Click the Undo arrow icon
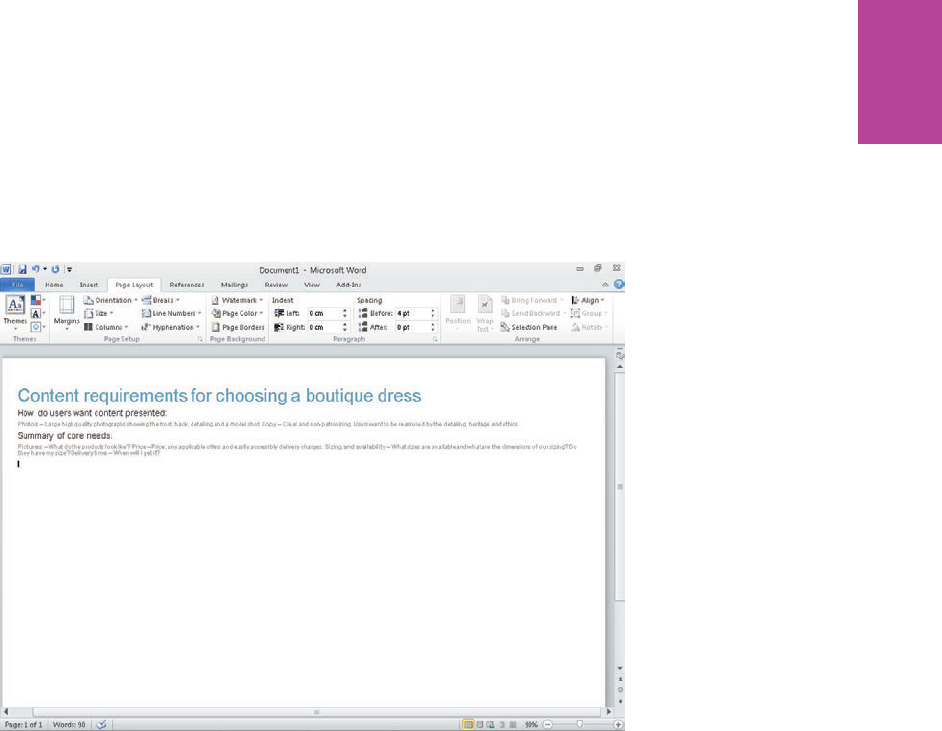The width and height of the screenshot is (942, 731). tap(35, 269)
